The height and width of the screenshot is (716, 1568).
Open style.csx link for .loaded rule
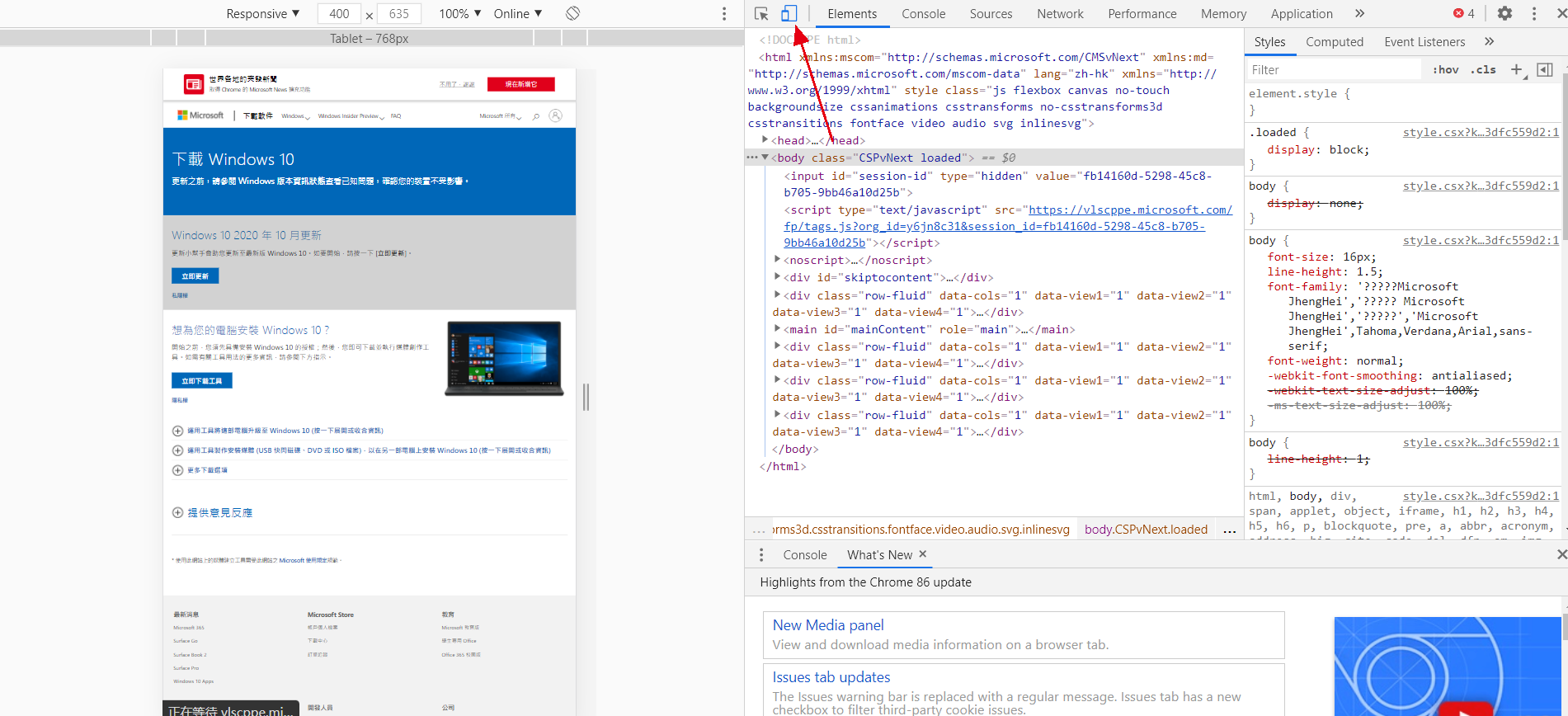1481,132
